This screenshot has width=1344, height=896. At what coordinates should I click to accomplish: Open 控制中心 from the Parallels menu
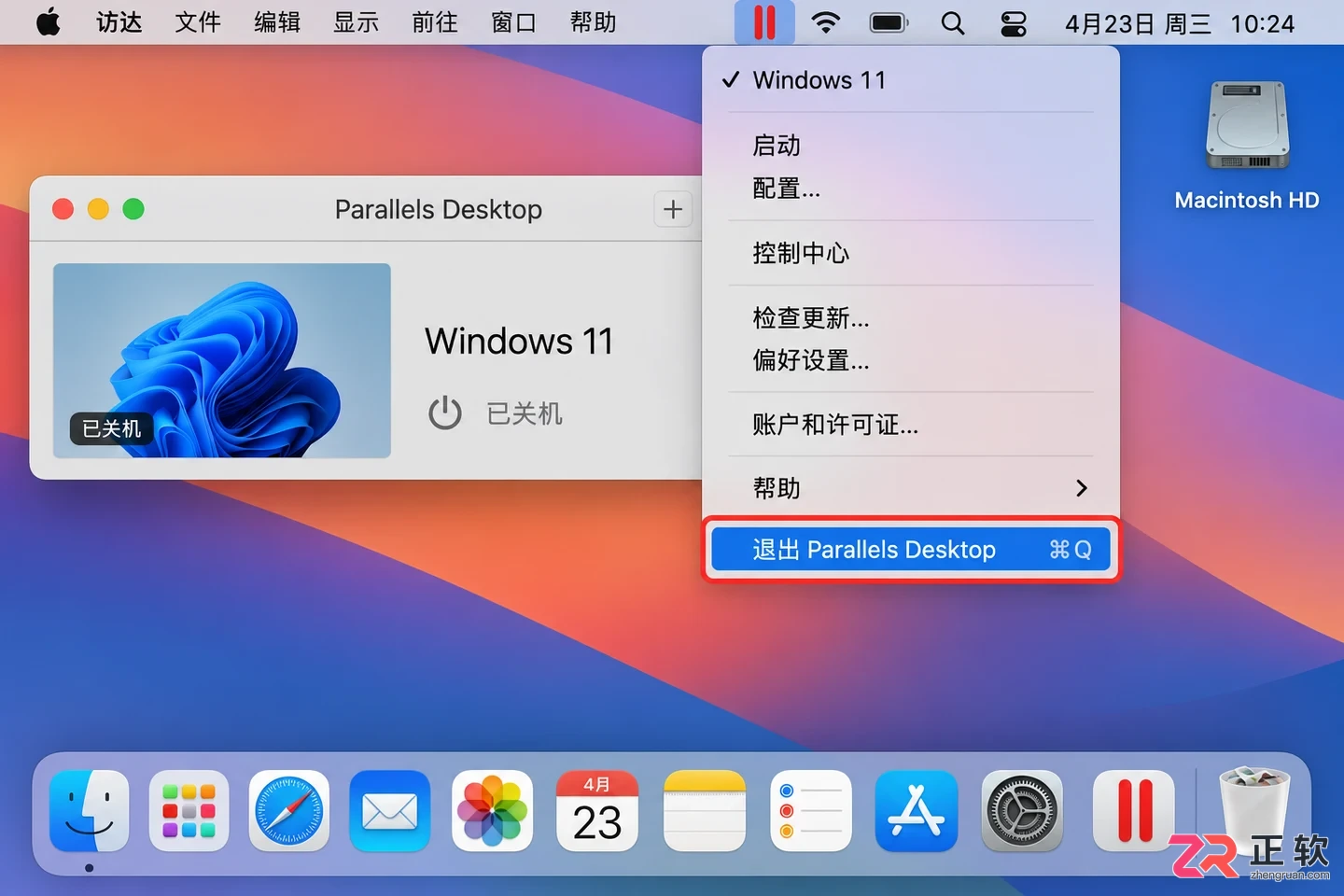911,253
